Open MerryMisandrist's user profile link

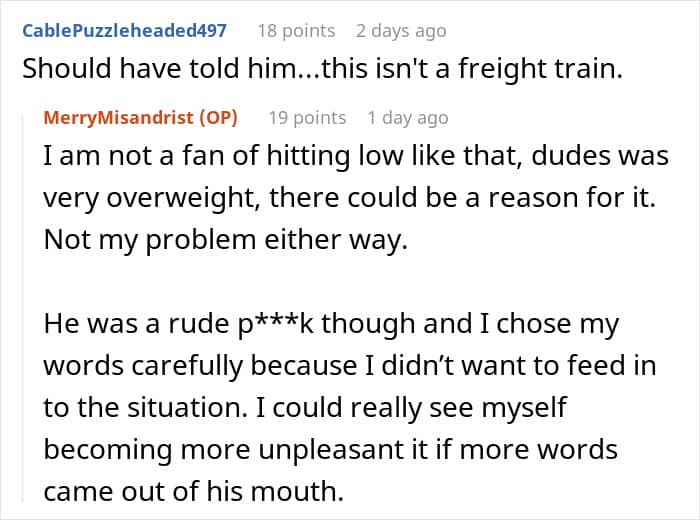[119, 117]
